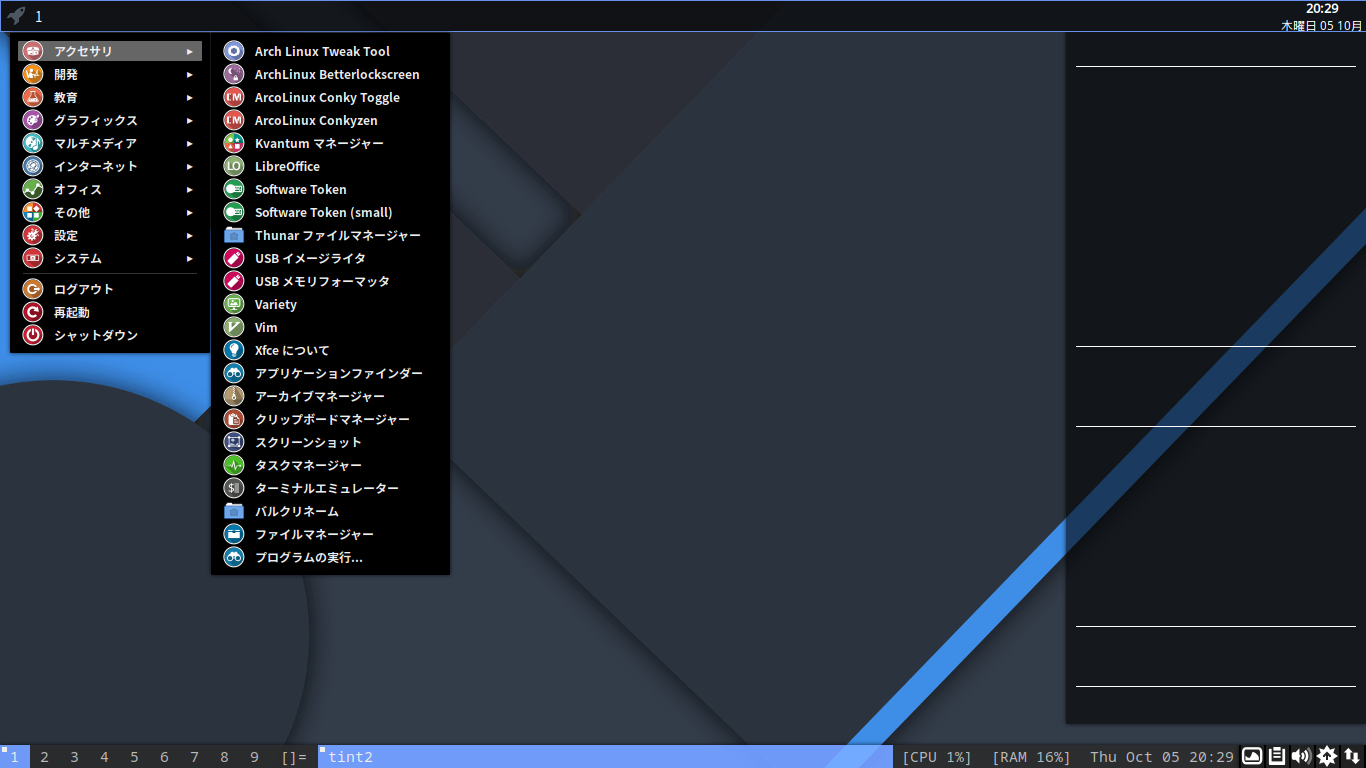Switch to workspace 9
This screenshot has width=1366, height=768.
tap(254, 757)
